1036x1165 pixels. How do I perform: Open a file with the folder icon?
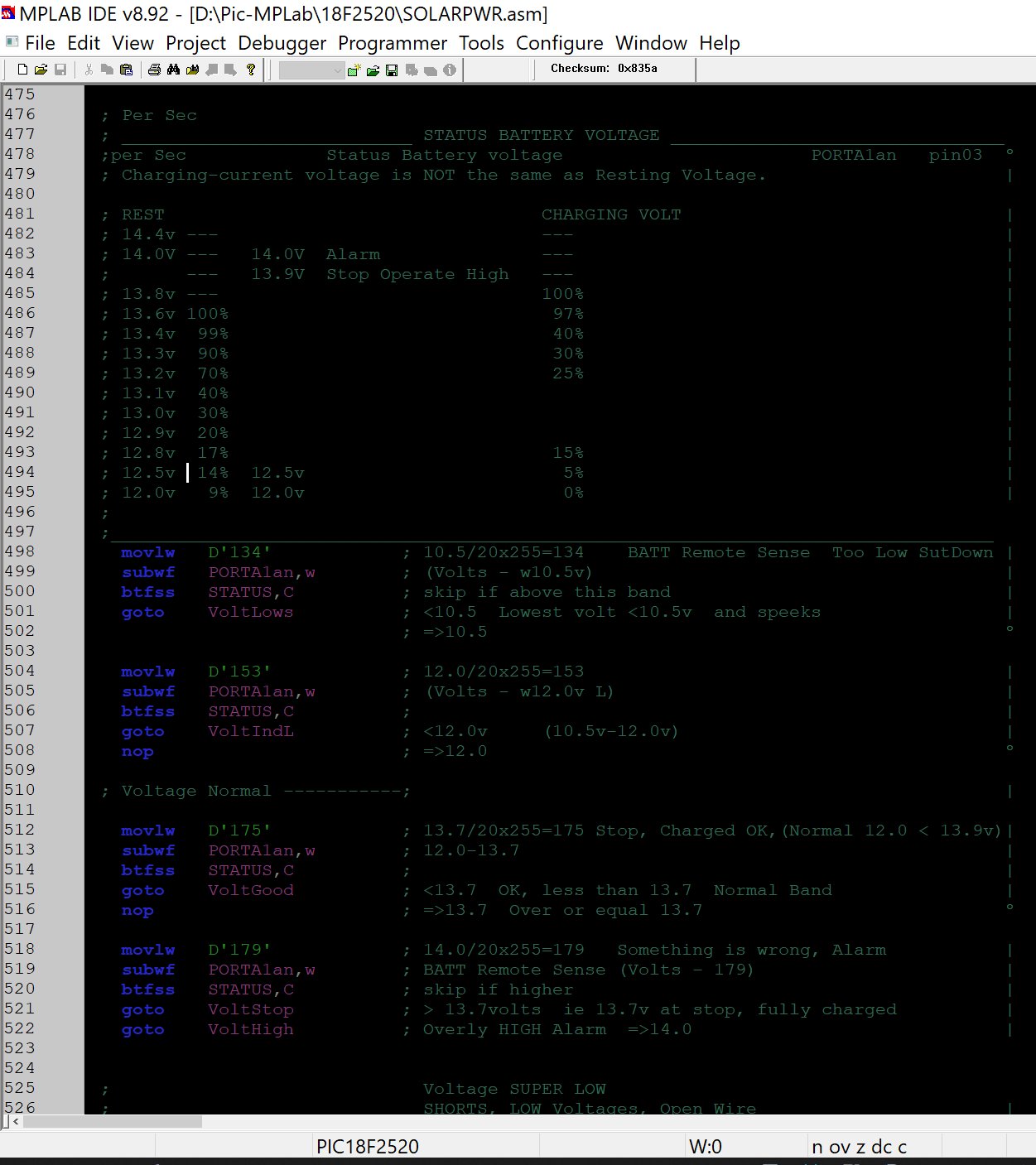point(41,70)
